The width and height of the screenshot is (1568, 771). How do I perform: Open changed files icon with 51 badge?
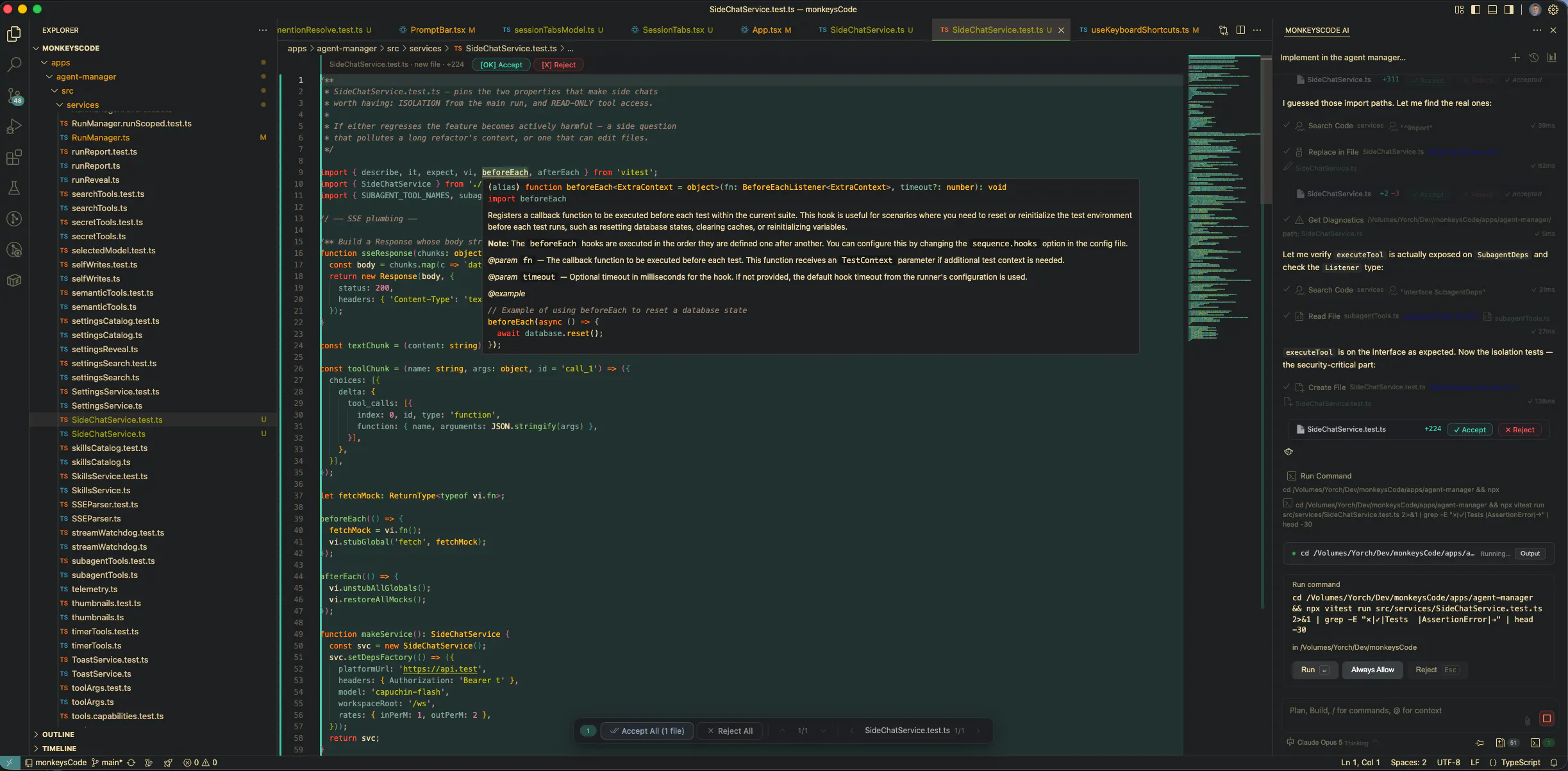(1507, 743)
